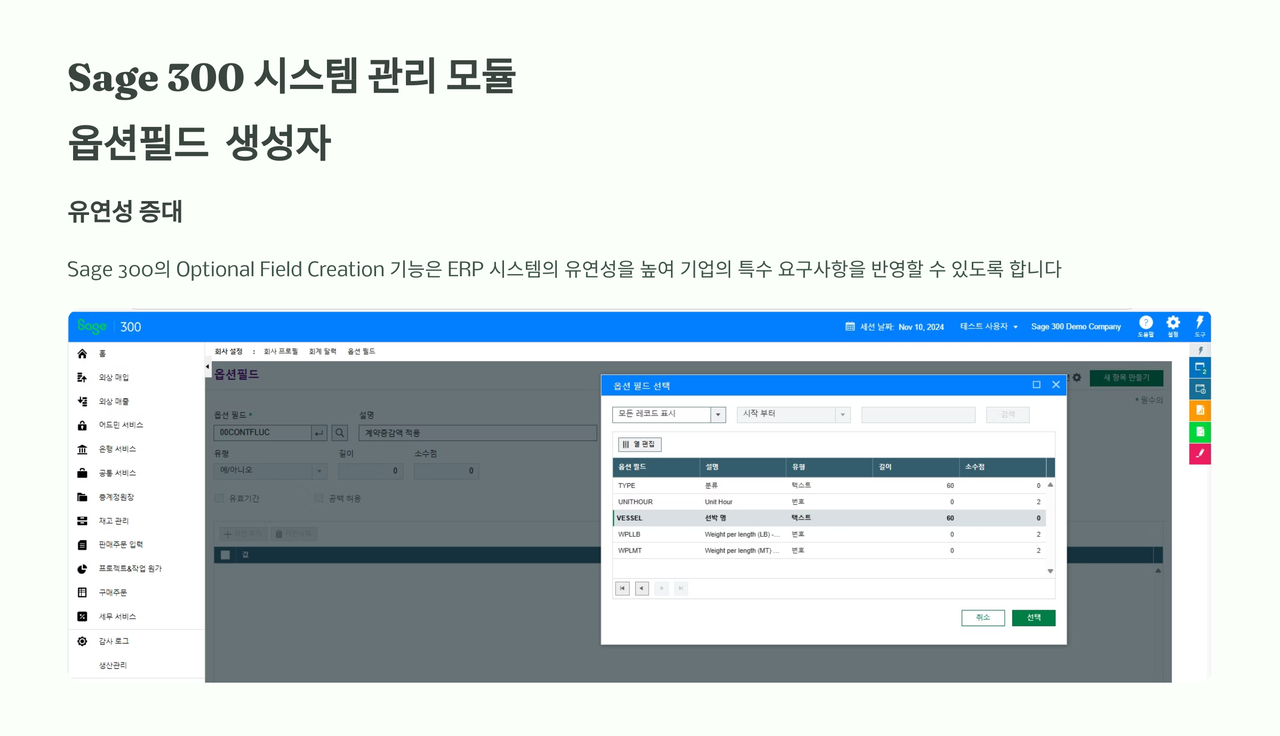The width and height of the screenshot is (1280, 736).
Task: Click the magnifier finder icon beside 00CONTFLUC
Action: (x=339, y=433)
